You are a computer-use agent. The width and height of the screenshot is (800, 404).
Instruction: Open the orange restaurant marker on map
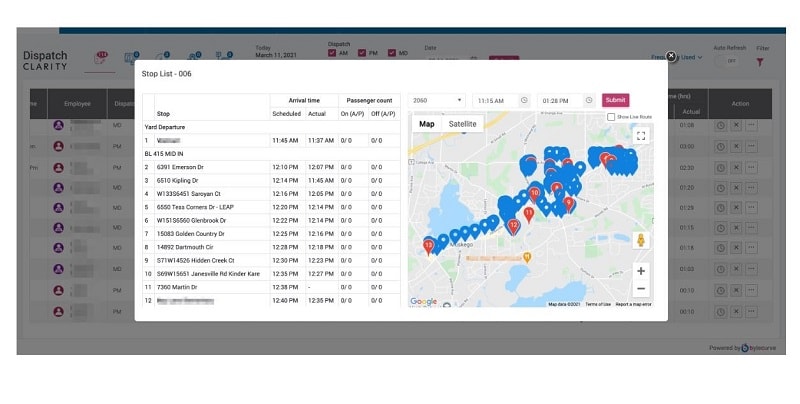(527, 257)
